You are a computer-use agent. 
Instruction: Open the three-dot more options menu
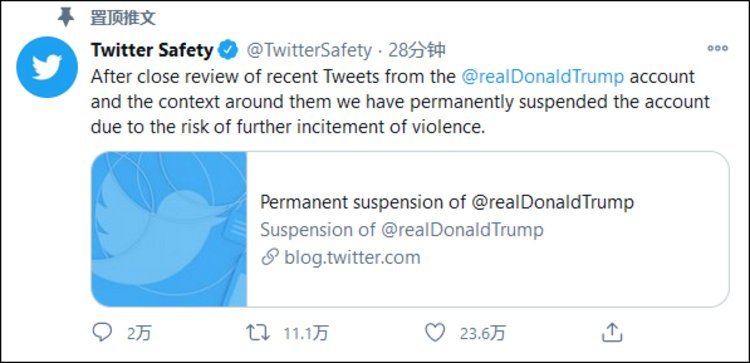tap(717, 48)
